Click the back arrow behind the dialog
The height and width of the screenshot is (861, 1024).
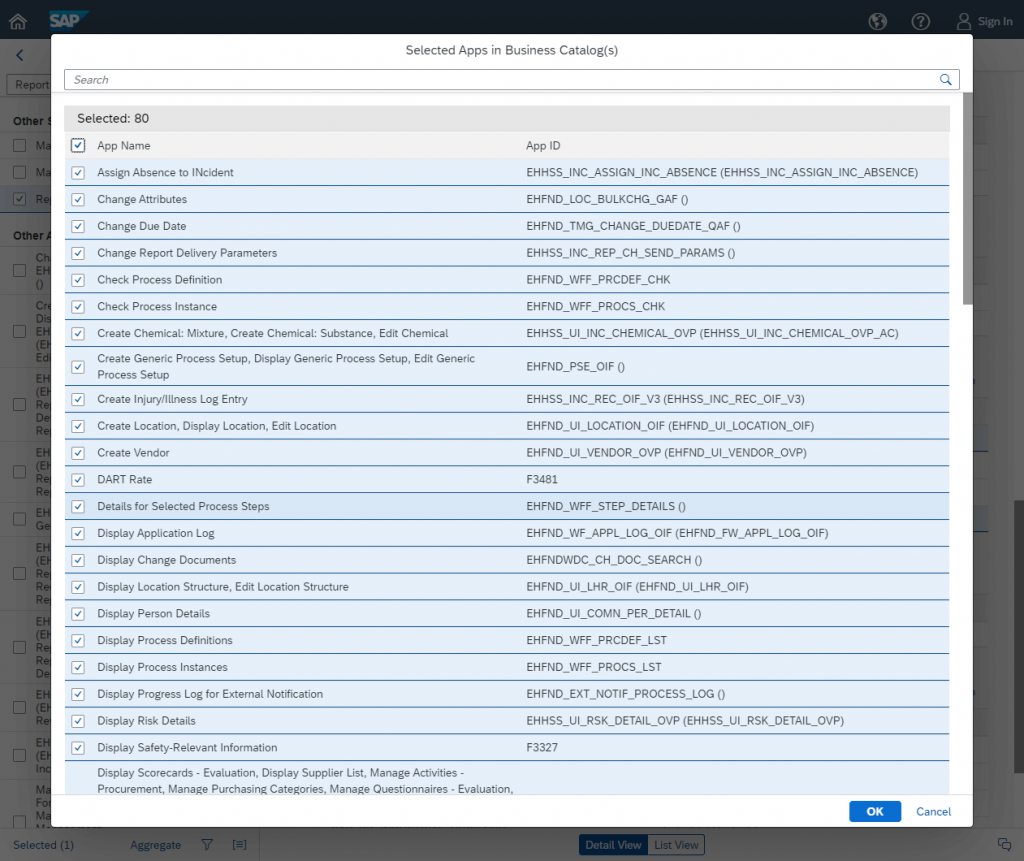tap(20, 56)
